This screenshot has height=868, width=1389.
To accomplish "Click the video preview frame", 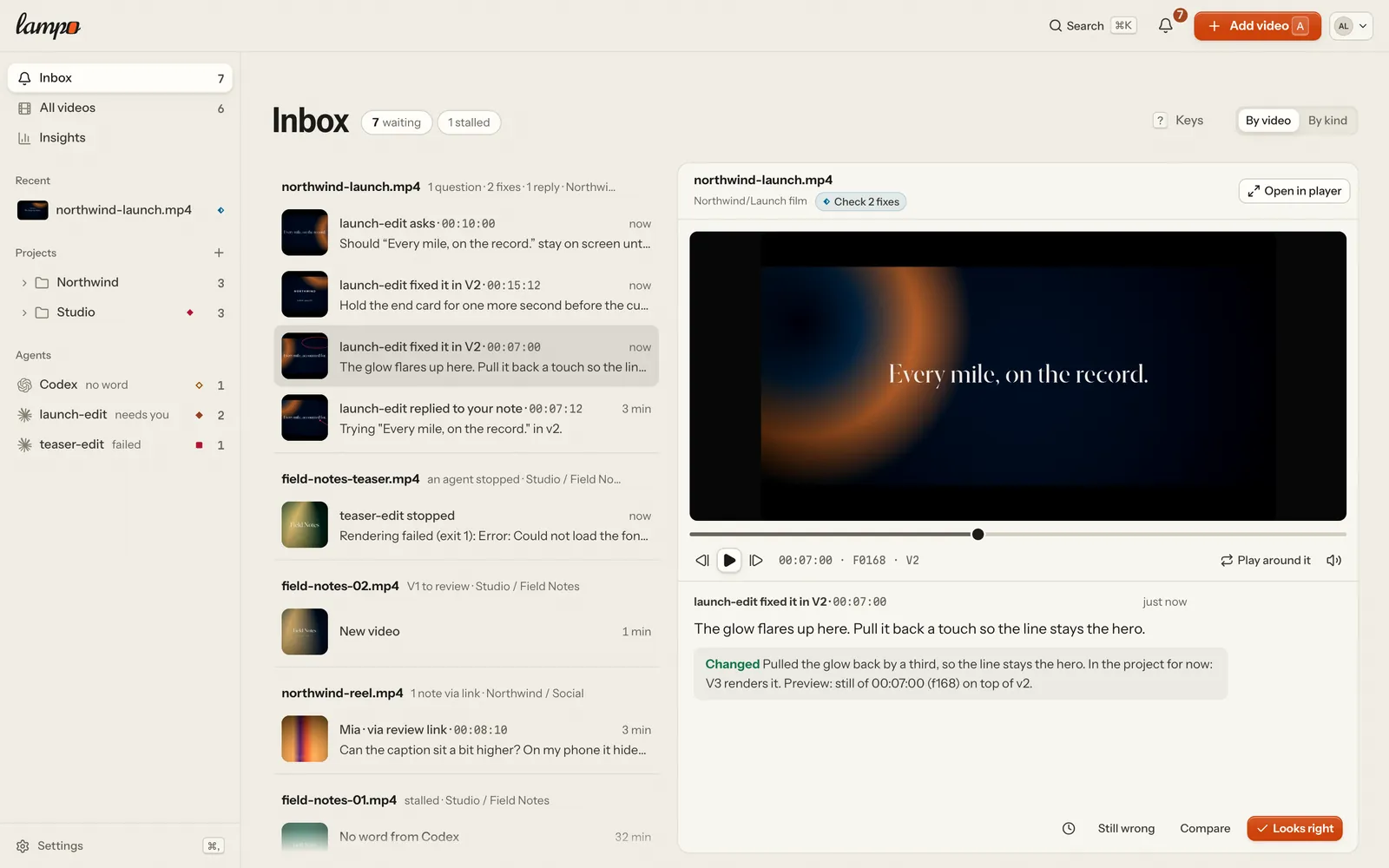I will point(1017,376).
